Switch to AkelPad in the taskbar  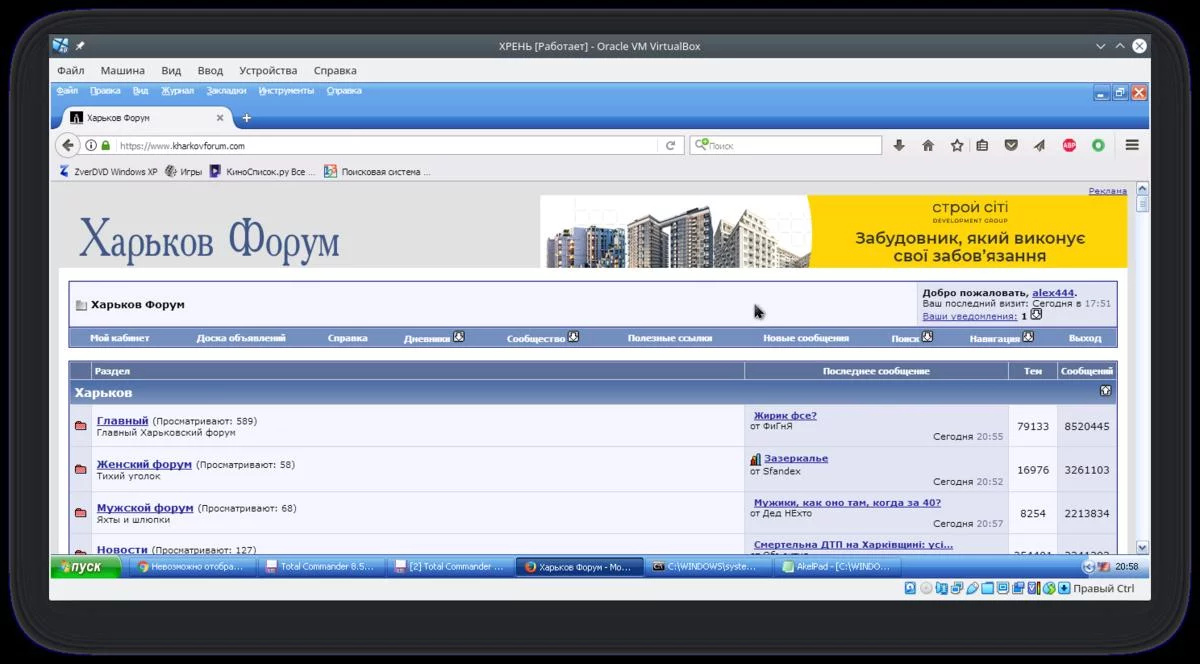[x=839, y=567]
